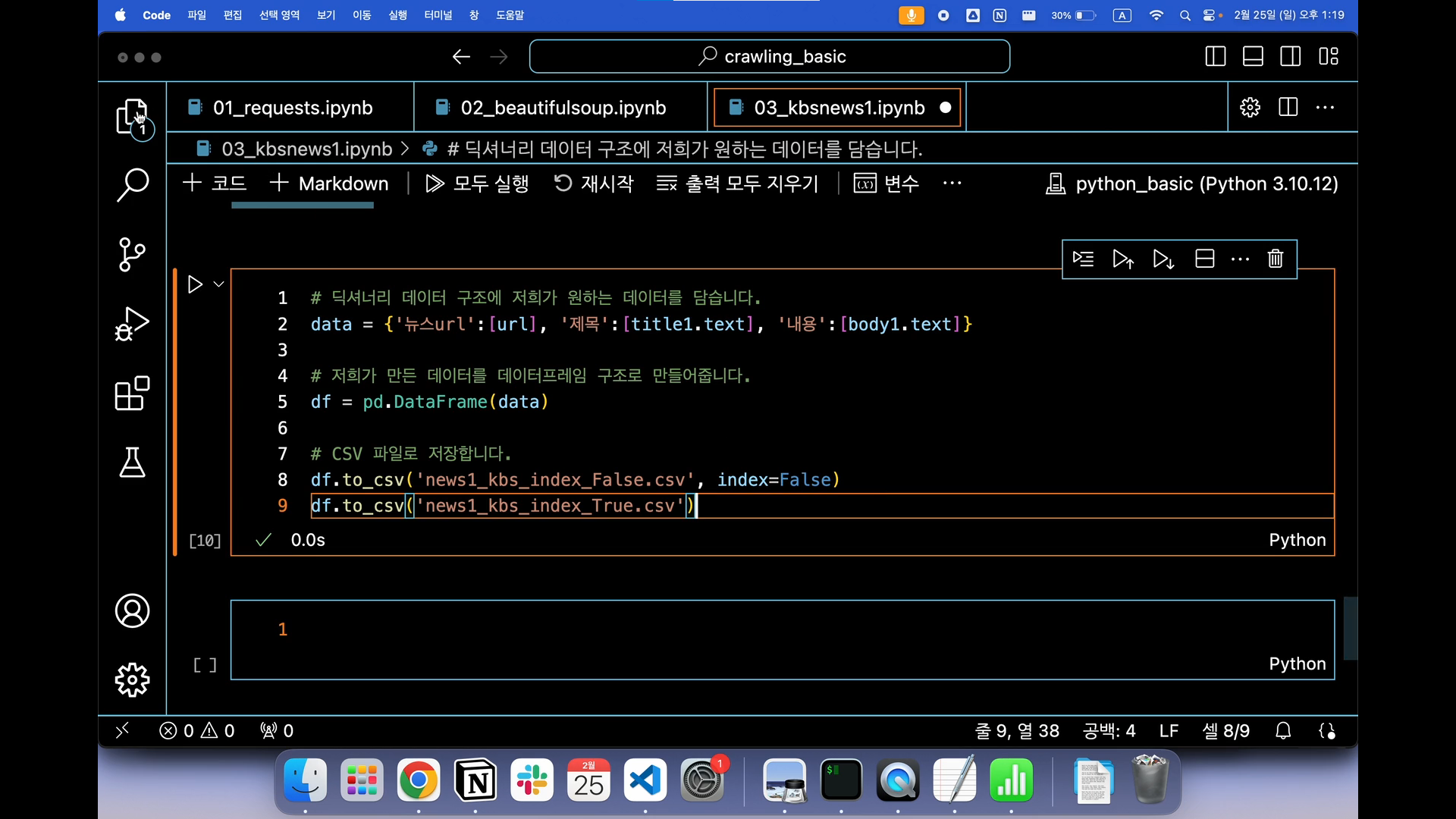Open the Testing flask view
Screen dimensions: 1456x819
pyautogui.click(x=132, y=462)
